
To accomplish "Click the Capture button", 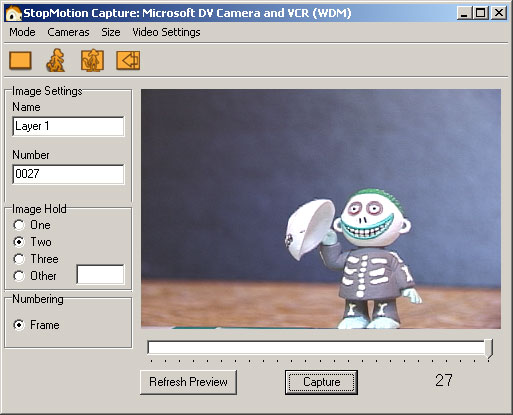I will pos(321,382).
